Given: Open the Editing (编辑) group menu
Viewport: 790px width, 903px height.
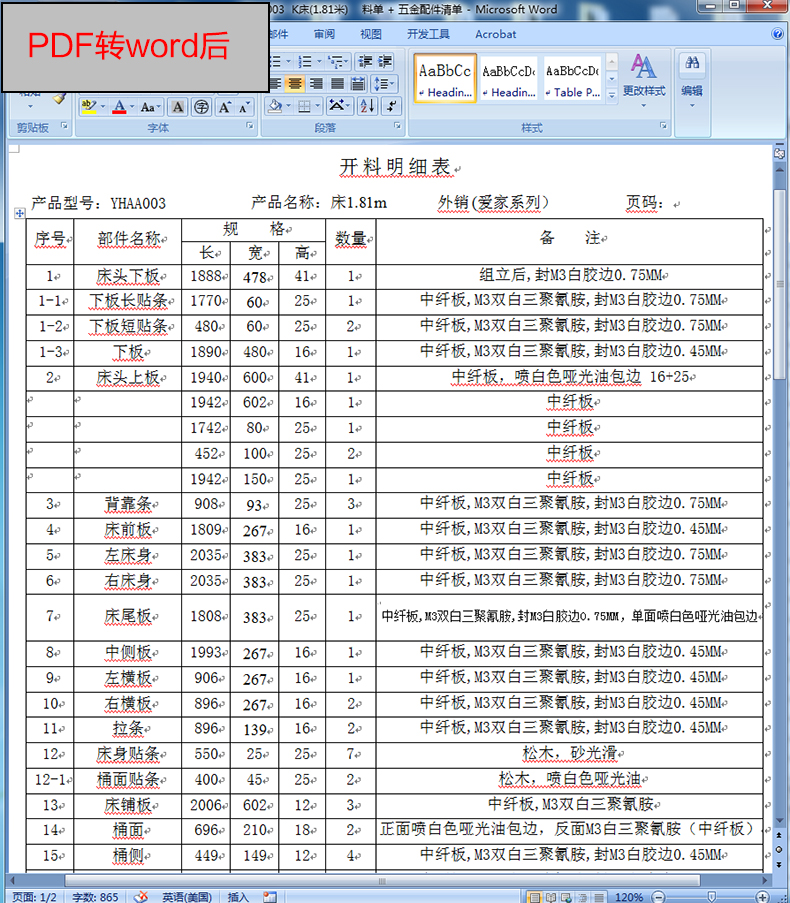Looking at the screenshot, I should click(x=692, y=81).
